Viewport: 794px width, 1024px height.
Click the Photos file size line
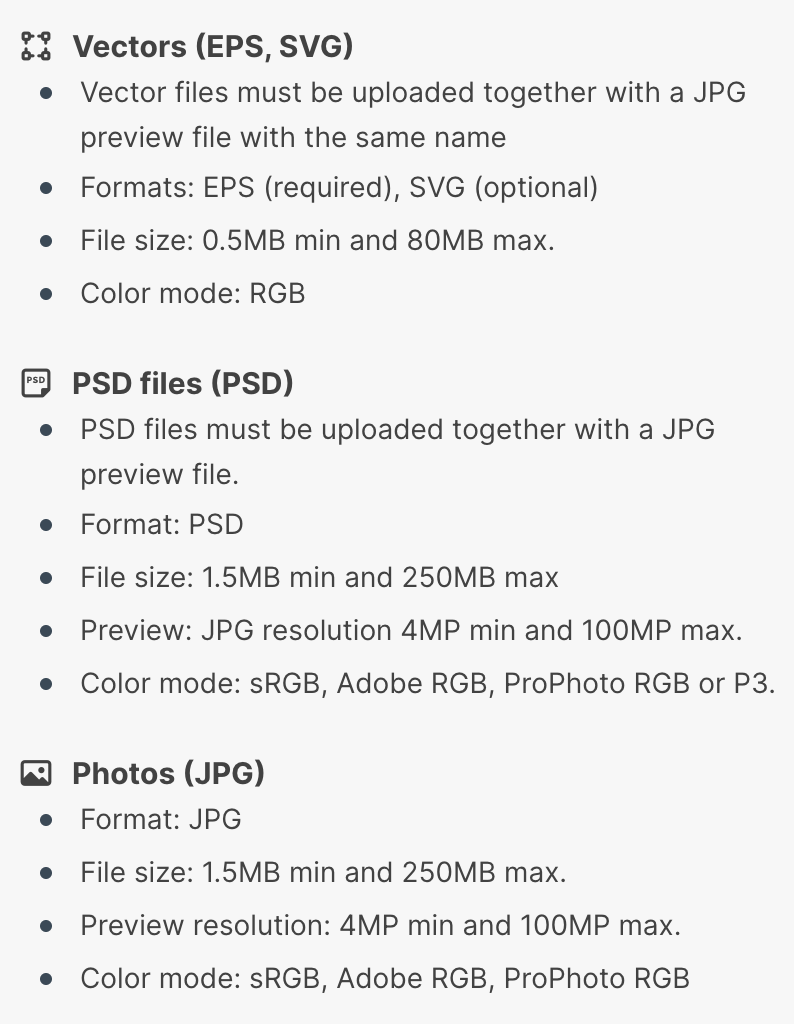coord(323,873)
